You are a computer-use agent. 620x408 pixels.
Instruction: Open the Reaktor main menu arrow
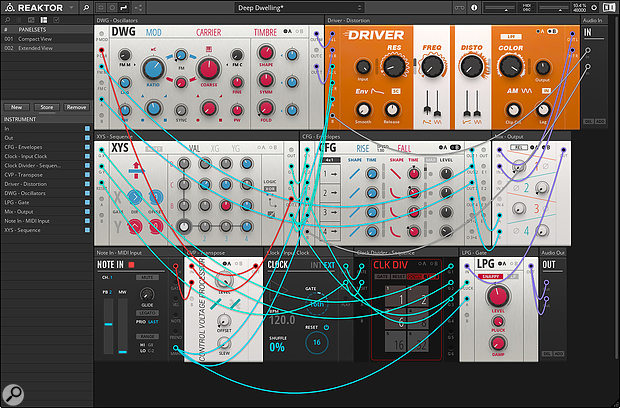72,8
